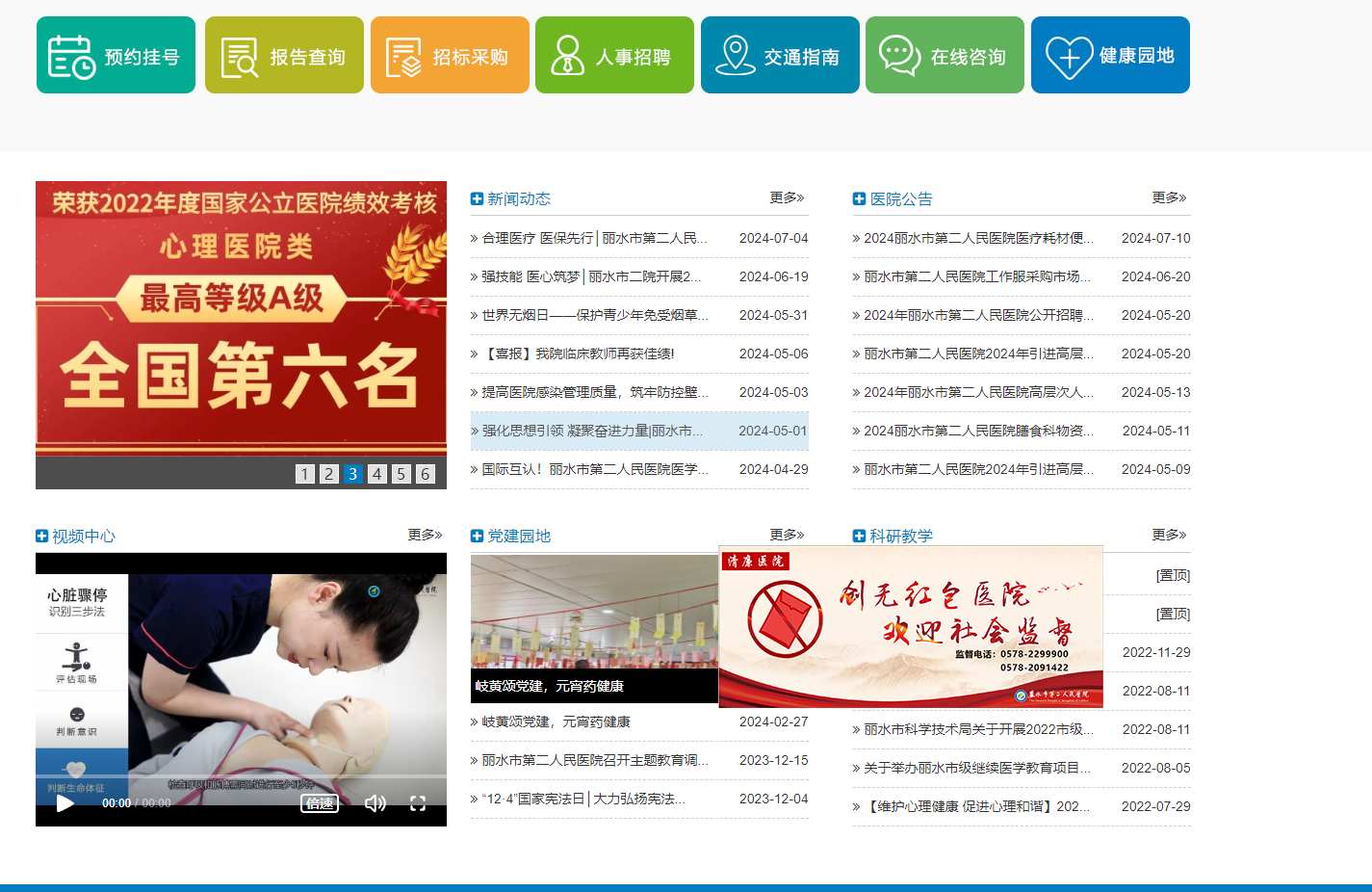Select banner slide indicator 3

click(x=353, y=474)
